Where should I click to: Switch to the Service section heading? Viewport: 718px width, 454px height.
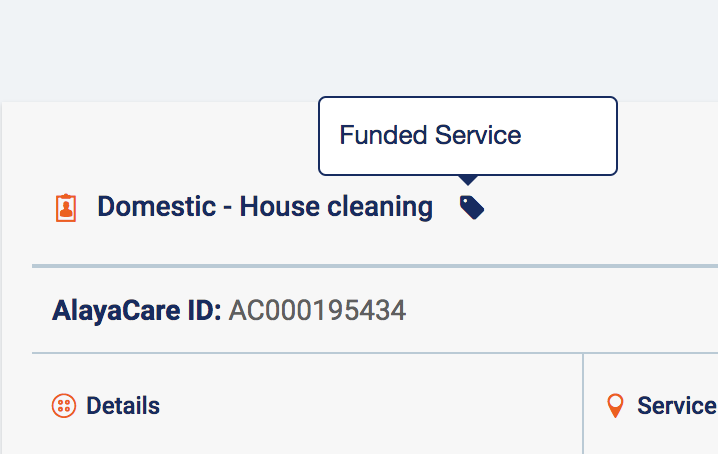point(676,406)
